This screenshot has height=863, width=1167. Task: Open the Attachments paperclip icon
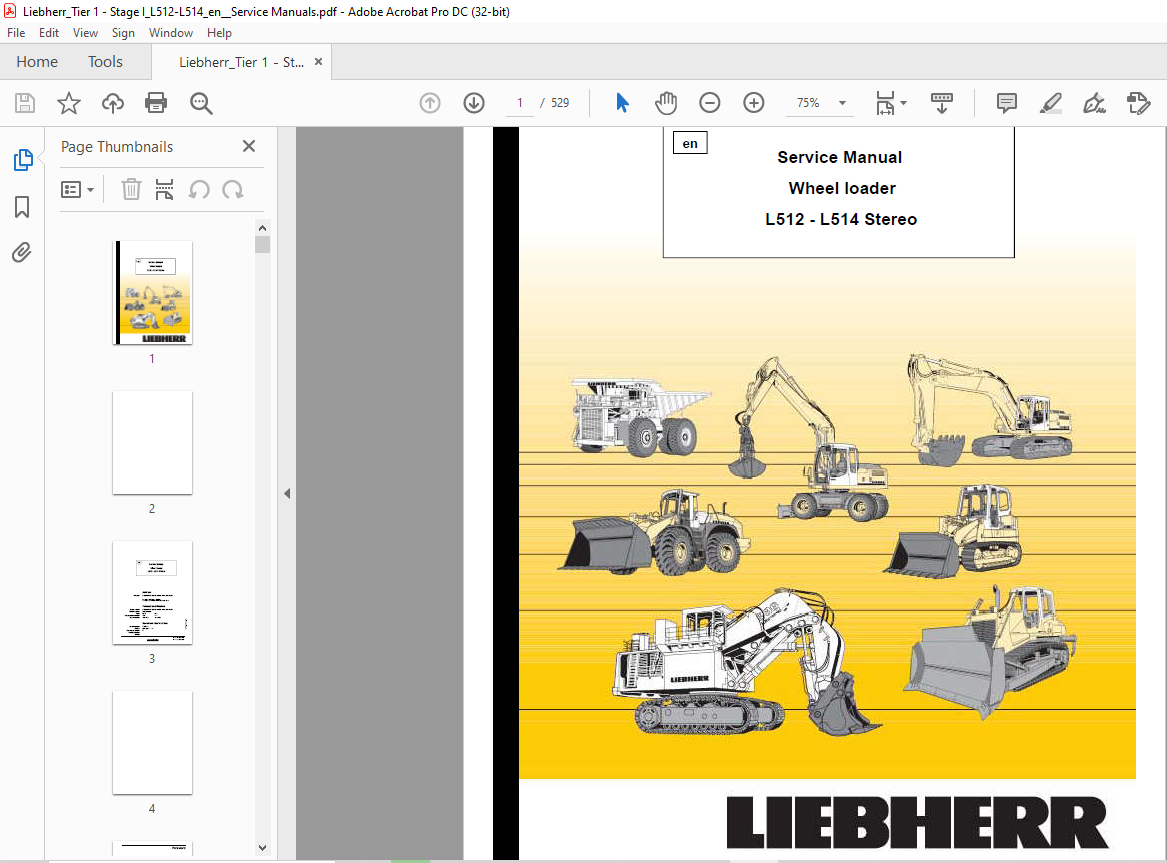tap(22, 253)
